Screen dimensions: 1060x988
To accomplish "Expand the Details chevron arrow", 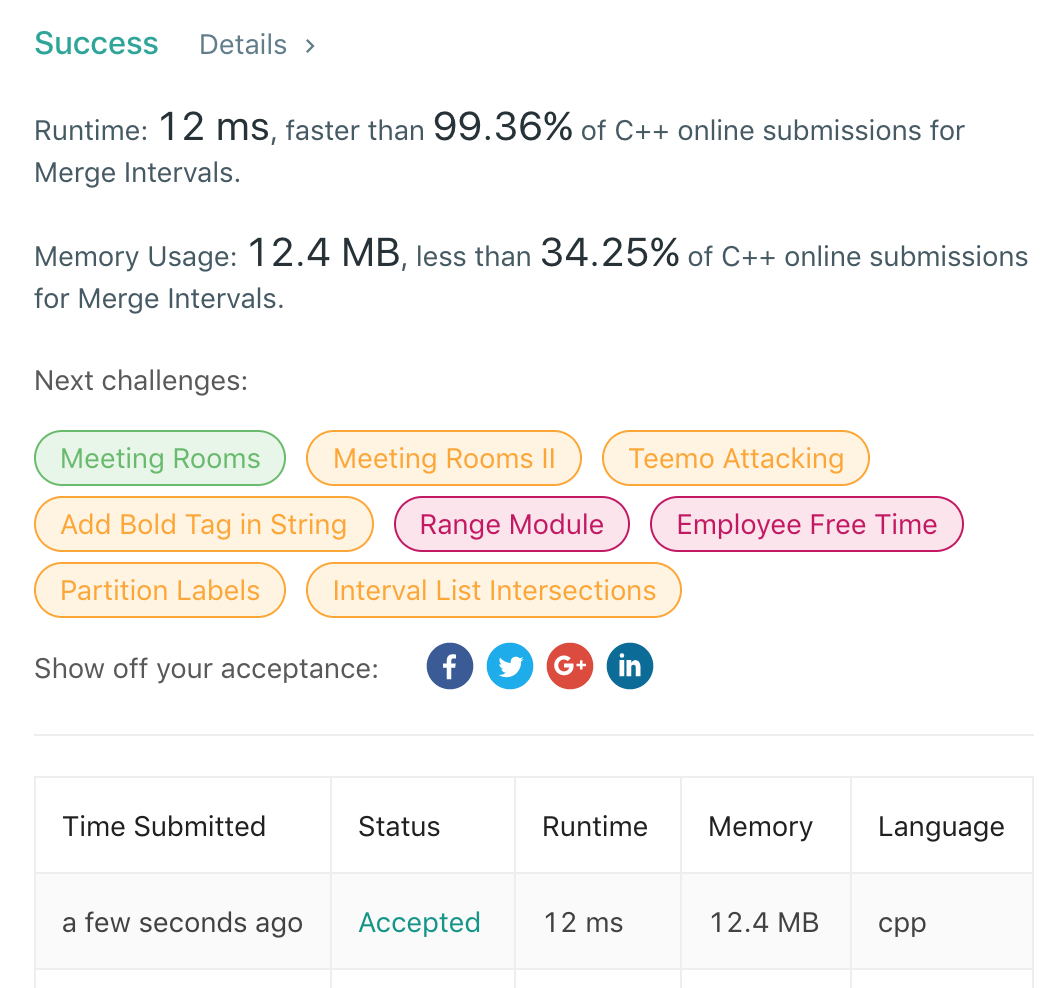I will pos(311,45).
